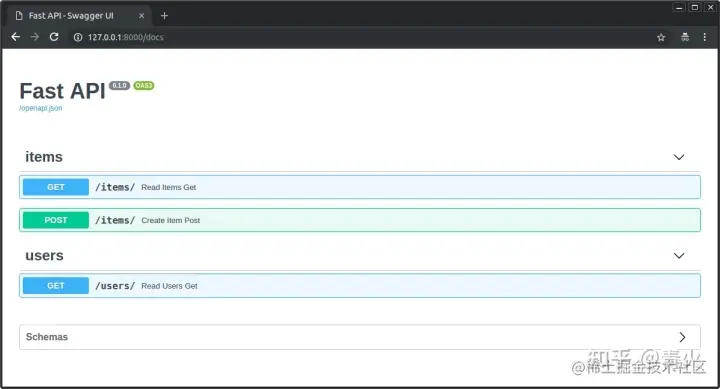The height and width of the screenshot is (389, 720).
Task: Click the POST button for /items/
Action: (56, 220)
